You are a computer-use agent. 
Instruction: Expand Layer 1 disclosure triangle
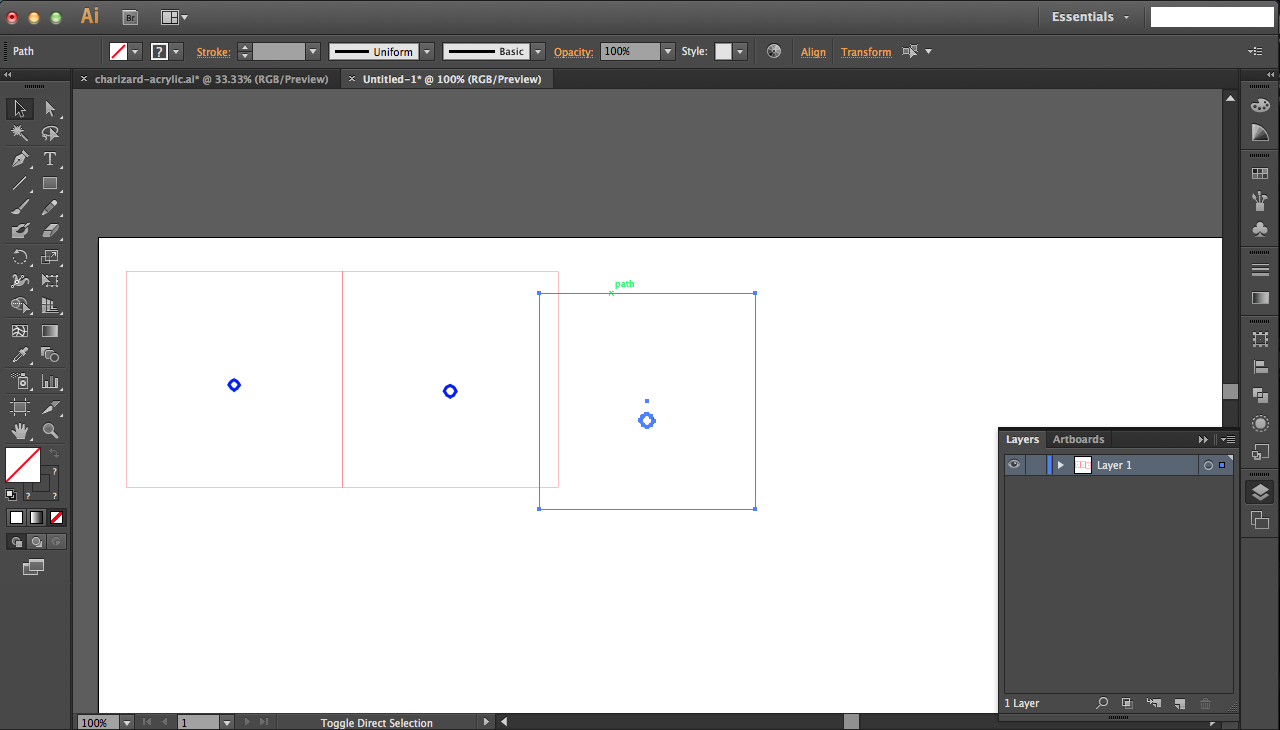pyautogui.click(x=1060, y=465)
